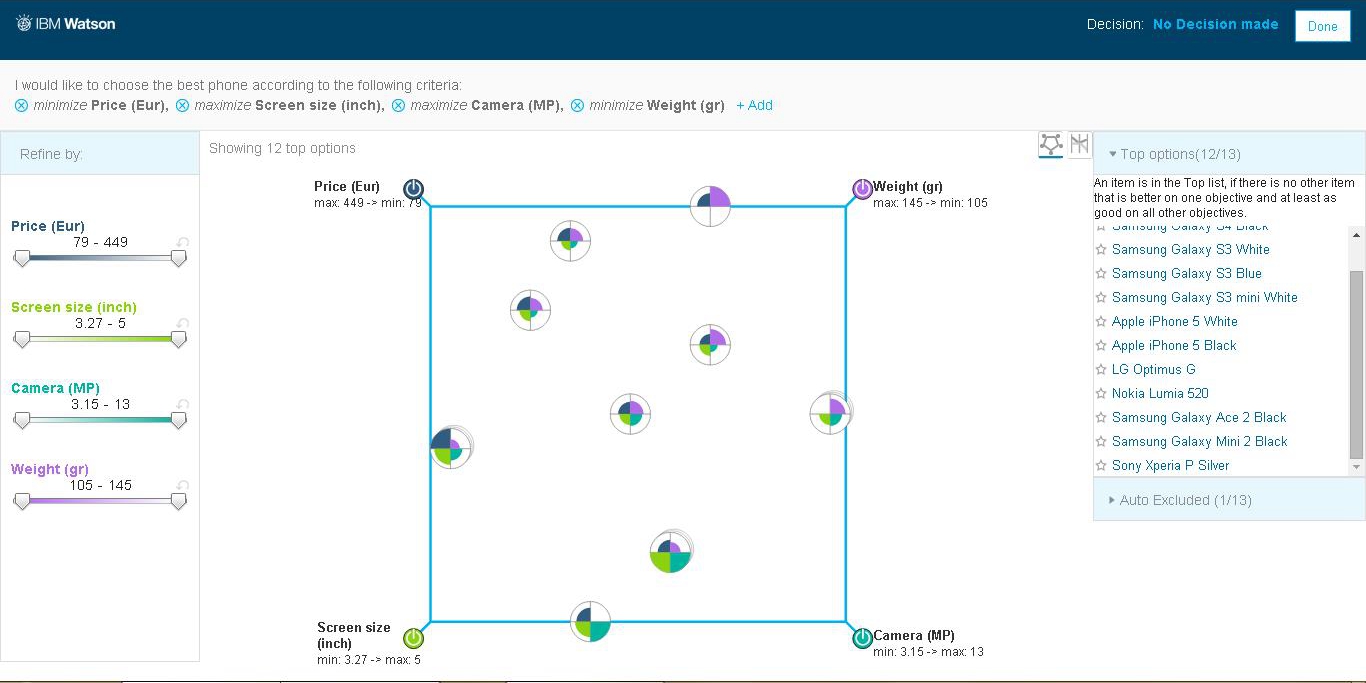Open the LG Optimus G link
Screen dimensions: 1366x683
[1154, 370]
